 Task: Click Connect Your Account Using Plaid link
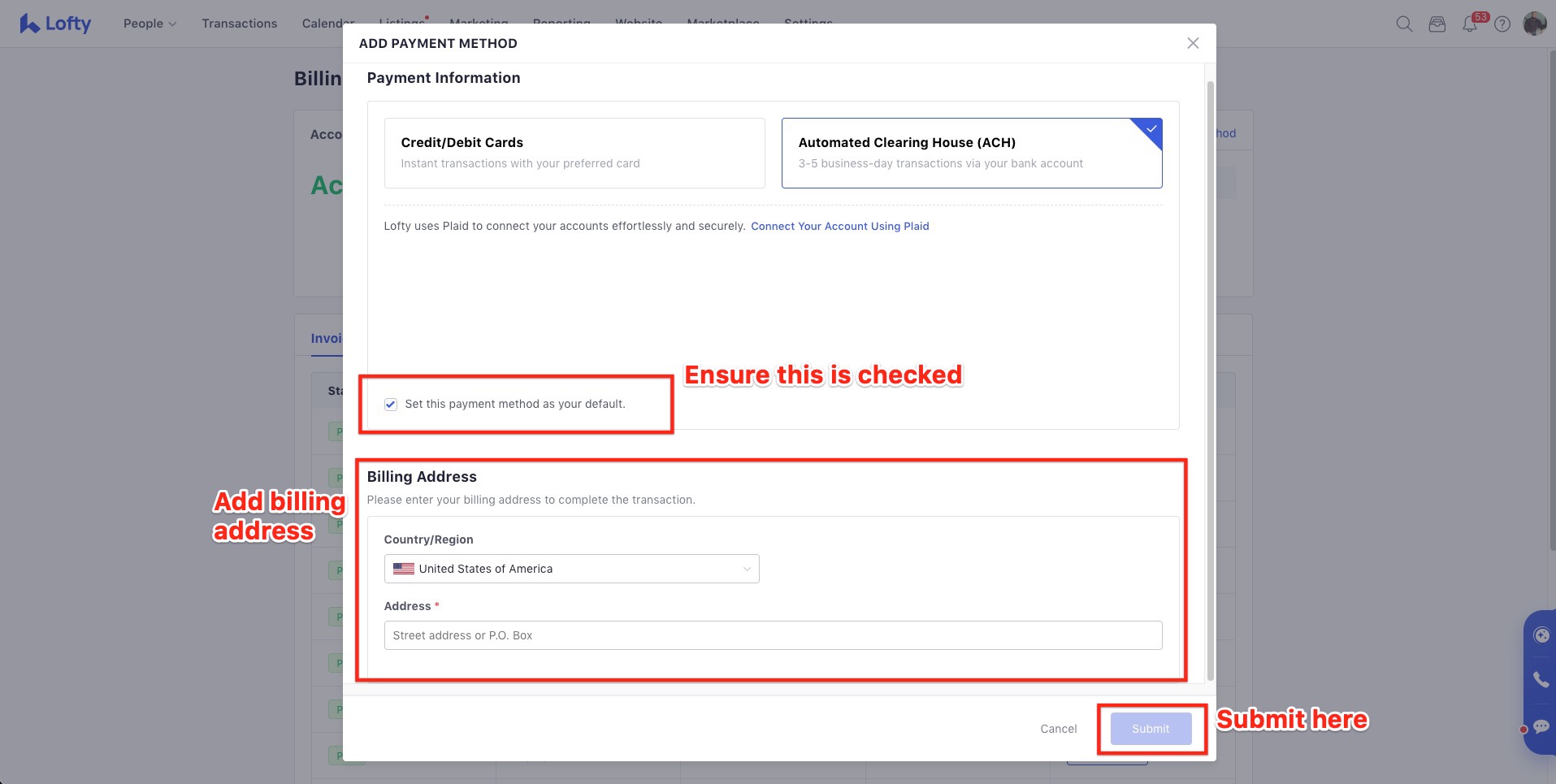[x=839, y=227]
